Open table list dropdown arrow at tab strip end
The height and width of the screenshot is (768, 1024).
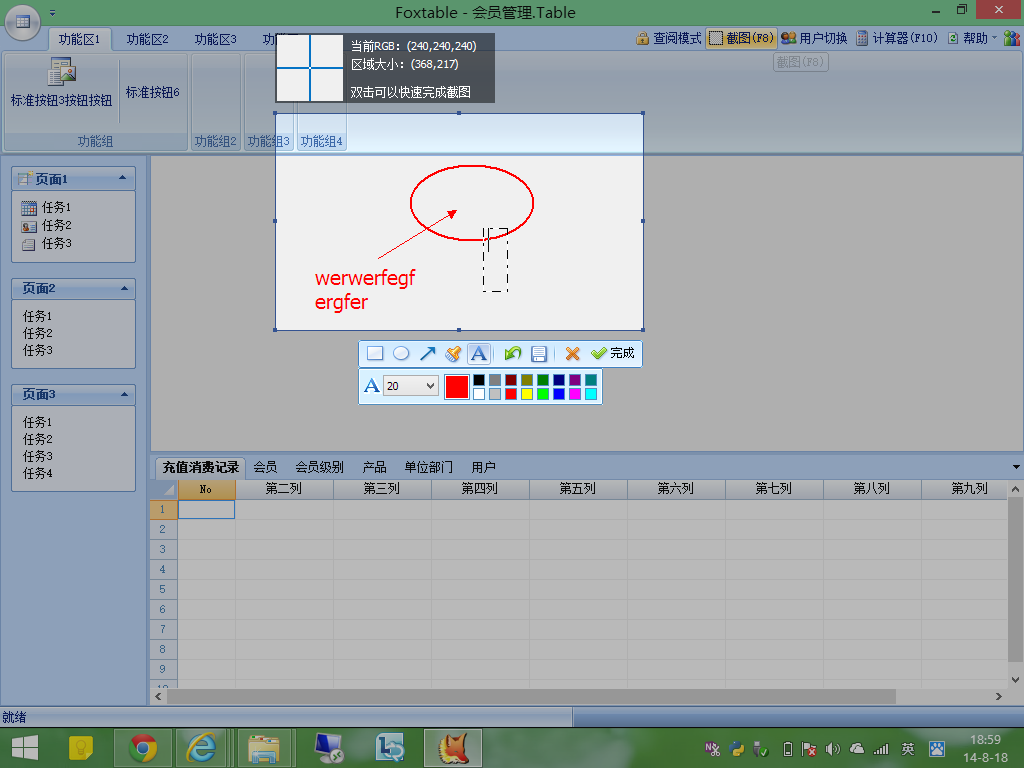1016,467
